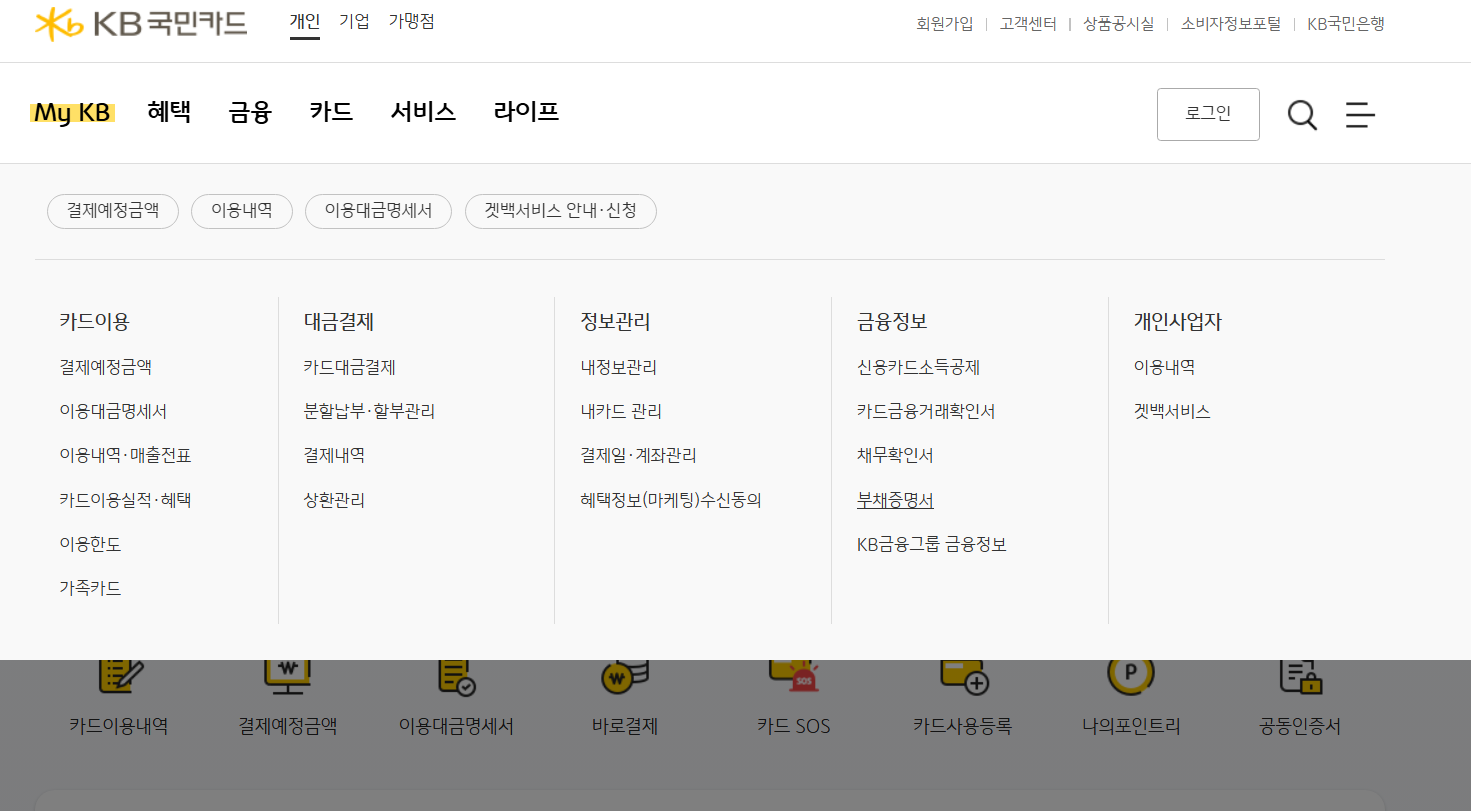Viewport: 1471px width, 811px height.
Task: Expand the 혜택 main menu
Action: 169,113
